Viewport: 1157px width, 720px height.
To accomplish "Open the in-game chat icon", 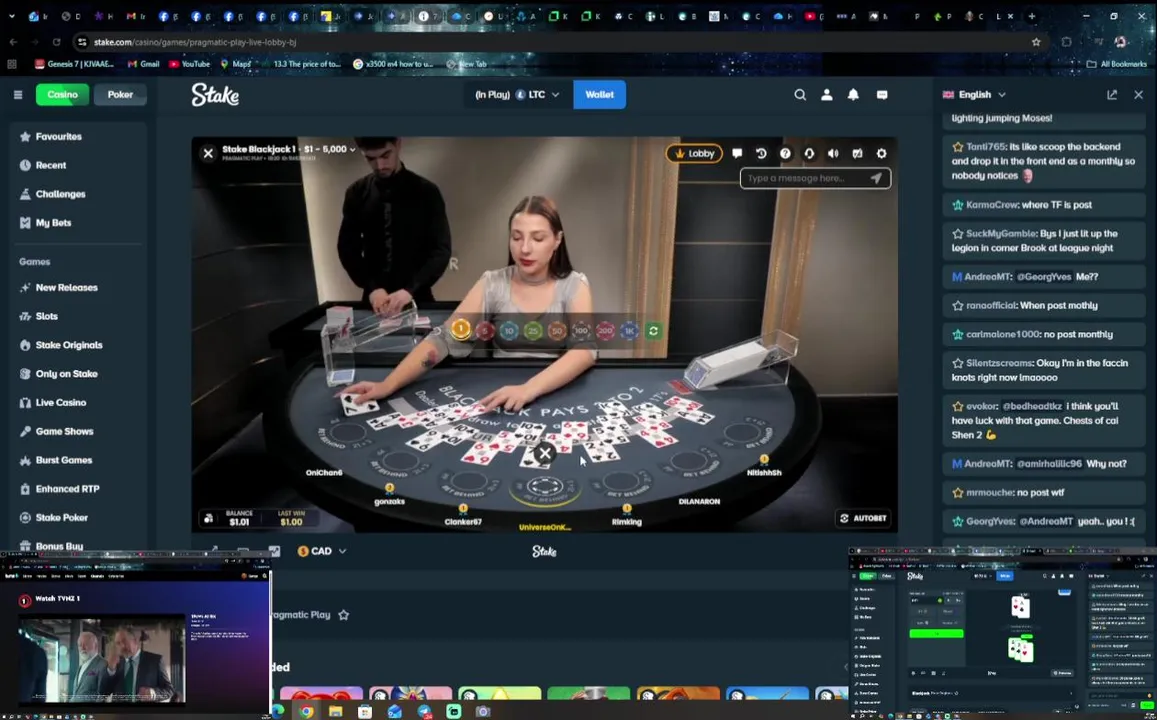I will [736, 153].
